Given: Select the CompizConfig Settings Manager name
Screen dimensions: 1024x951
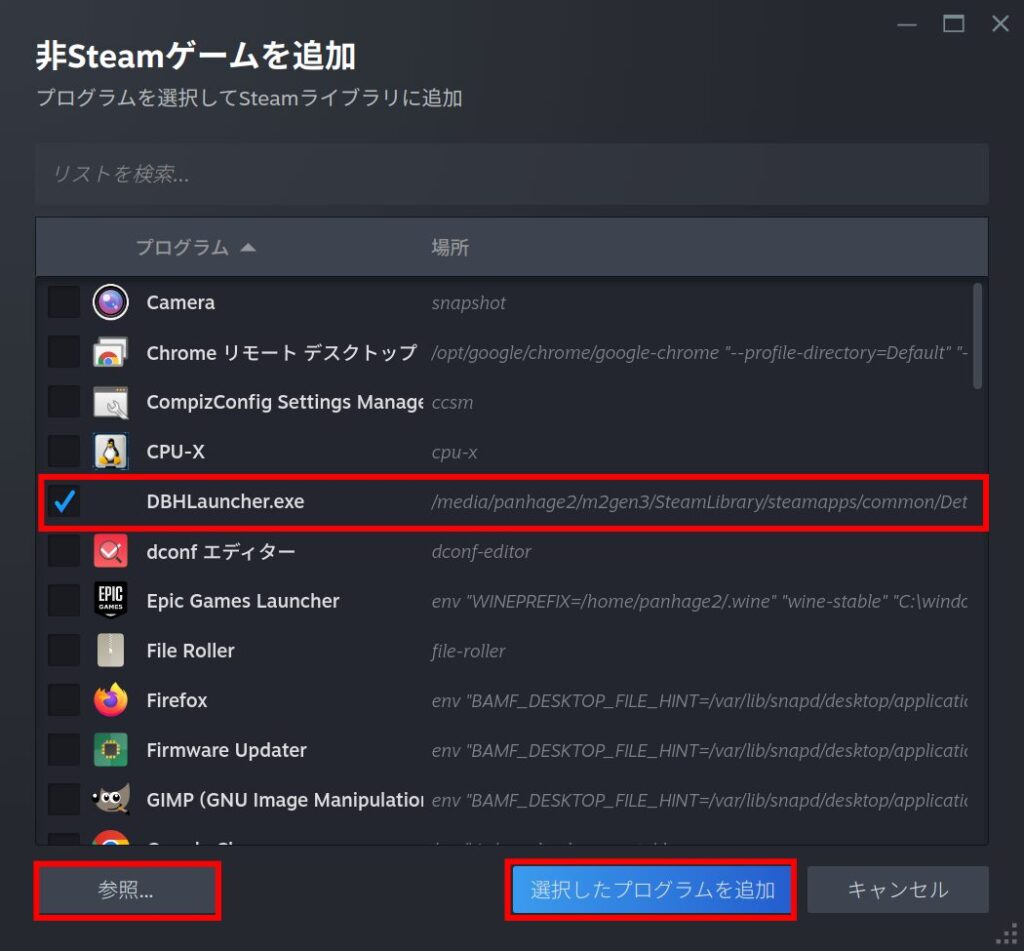Looking at the screenshot, I should 285,402.
